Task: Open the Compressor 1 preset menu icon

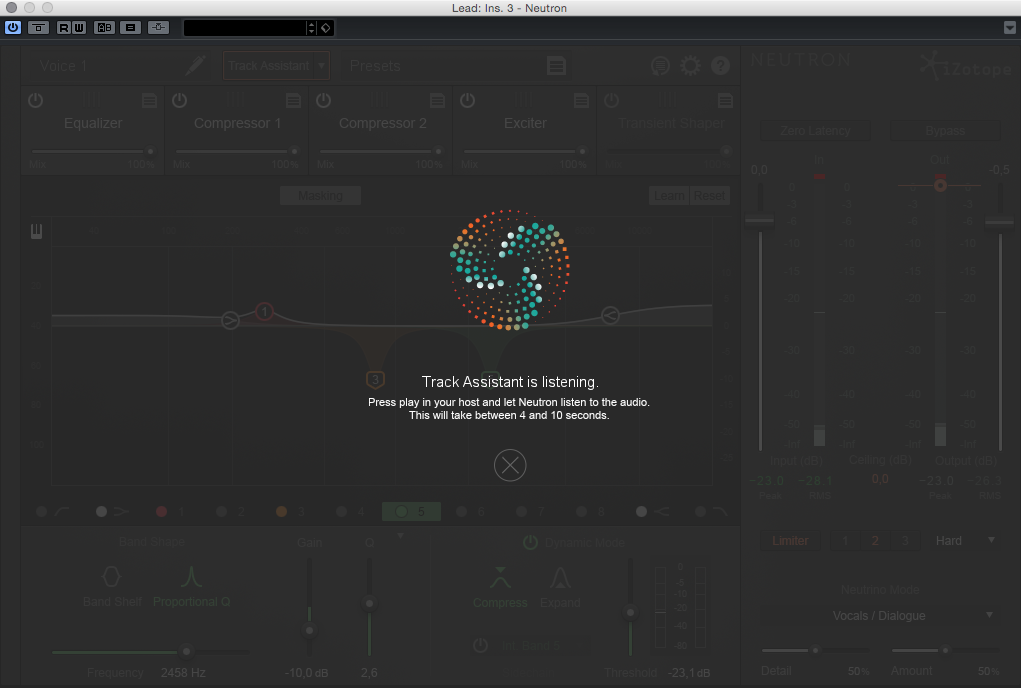Action: [294, 100]
